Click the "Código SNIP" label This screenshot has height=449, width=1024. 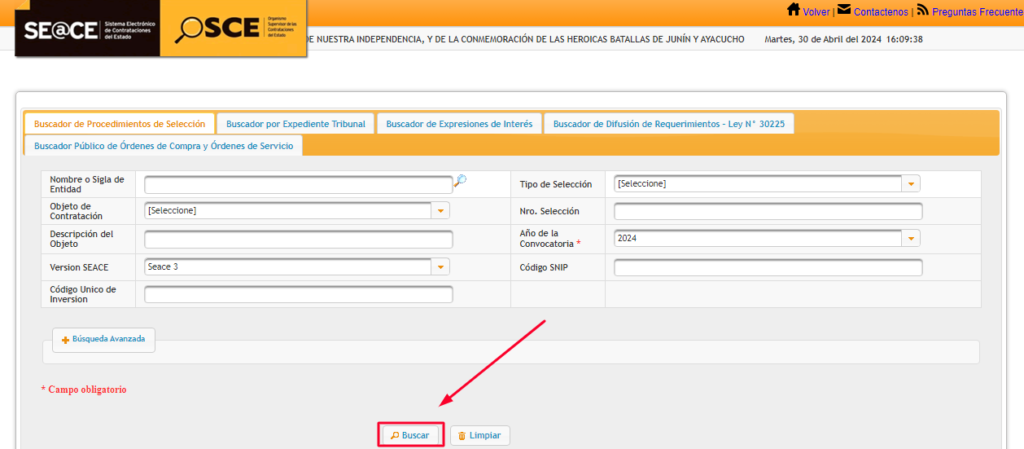[543, 268]
